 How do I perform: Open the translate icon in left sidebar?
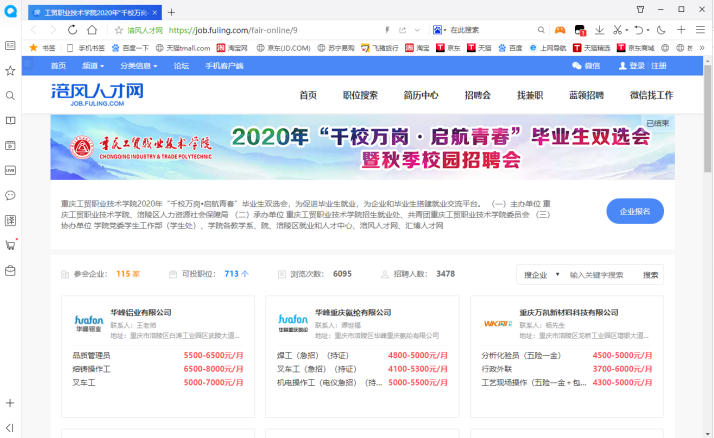[x=10, y=220]
